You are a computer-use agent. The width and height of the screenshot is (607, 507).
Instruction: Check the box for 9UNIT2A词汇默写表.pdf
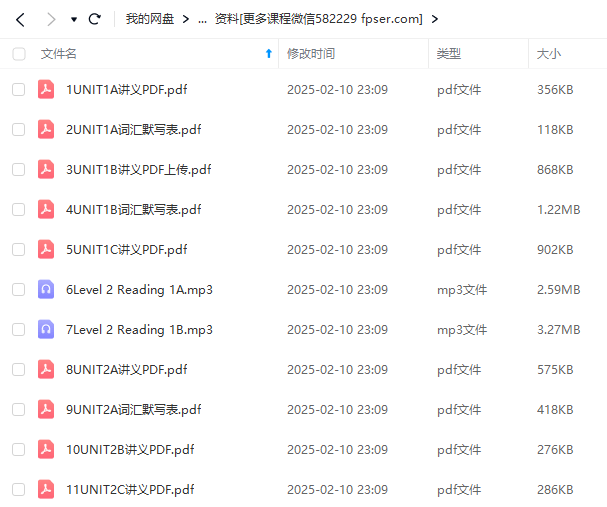click(19, 409)
